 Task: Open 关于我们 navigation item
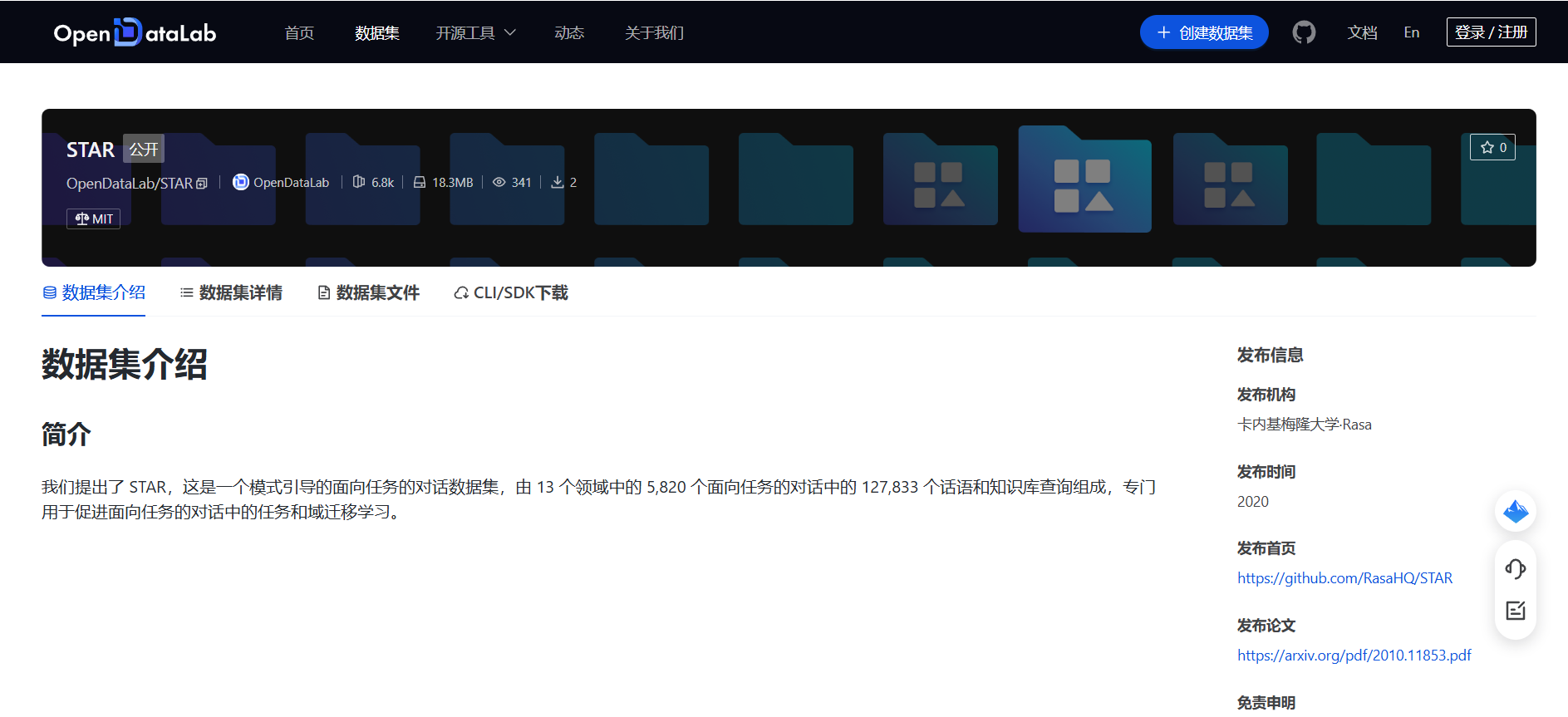coord(655,32)
